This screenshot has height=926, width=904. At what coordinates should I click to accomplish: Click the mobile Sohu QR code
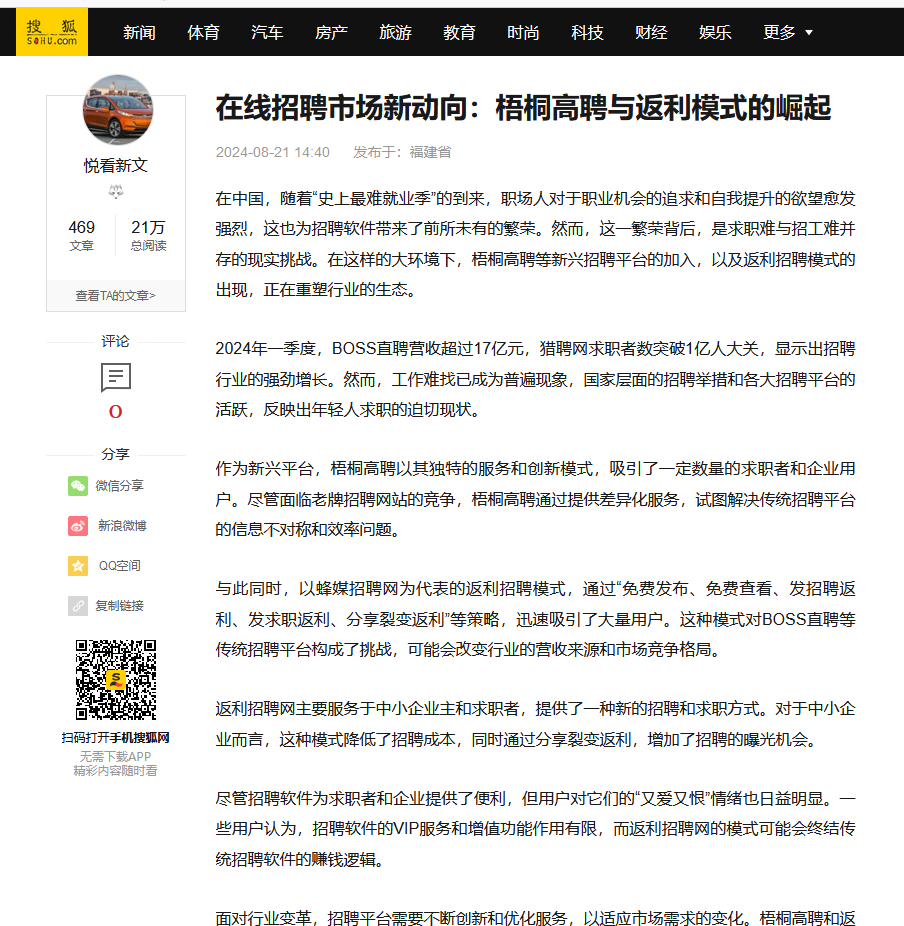point(116,680)
